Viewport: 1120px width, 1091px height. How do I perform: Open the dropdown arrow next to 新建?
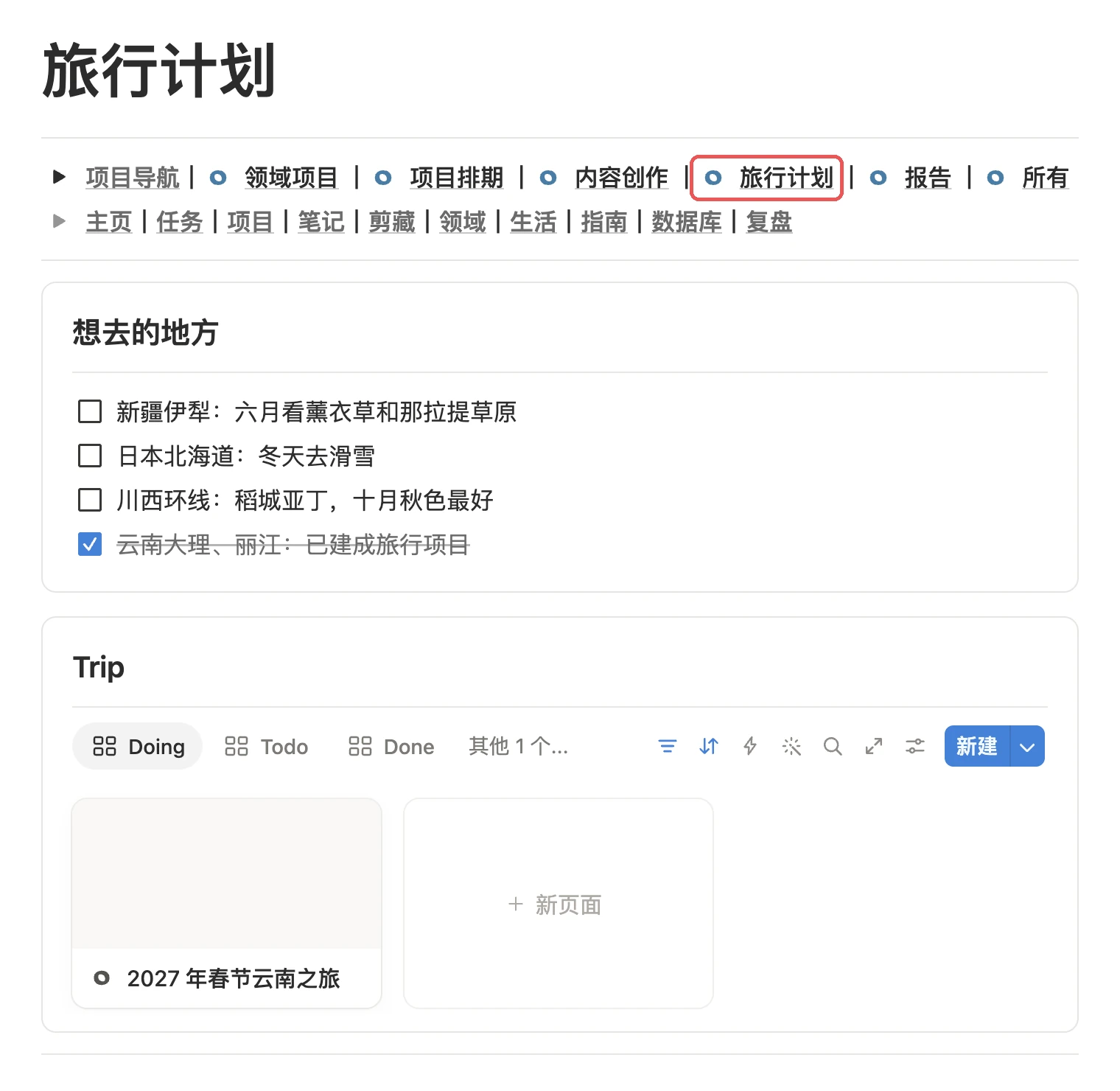point(1027,746)
